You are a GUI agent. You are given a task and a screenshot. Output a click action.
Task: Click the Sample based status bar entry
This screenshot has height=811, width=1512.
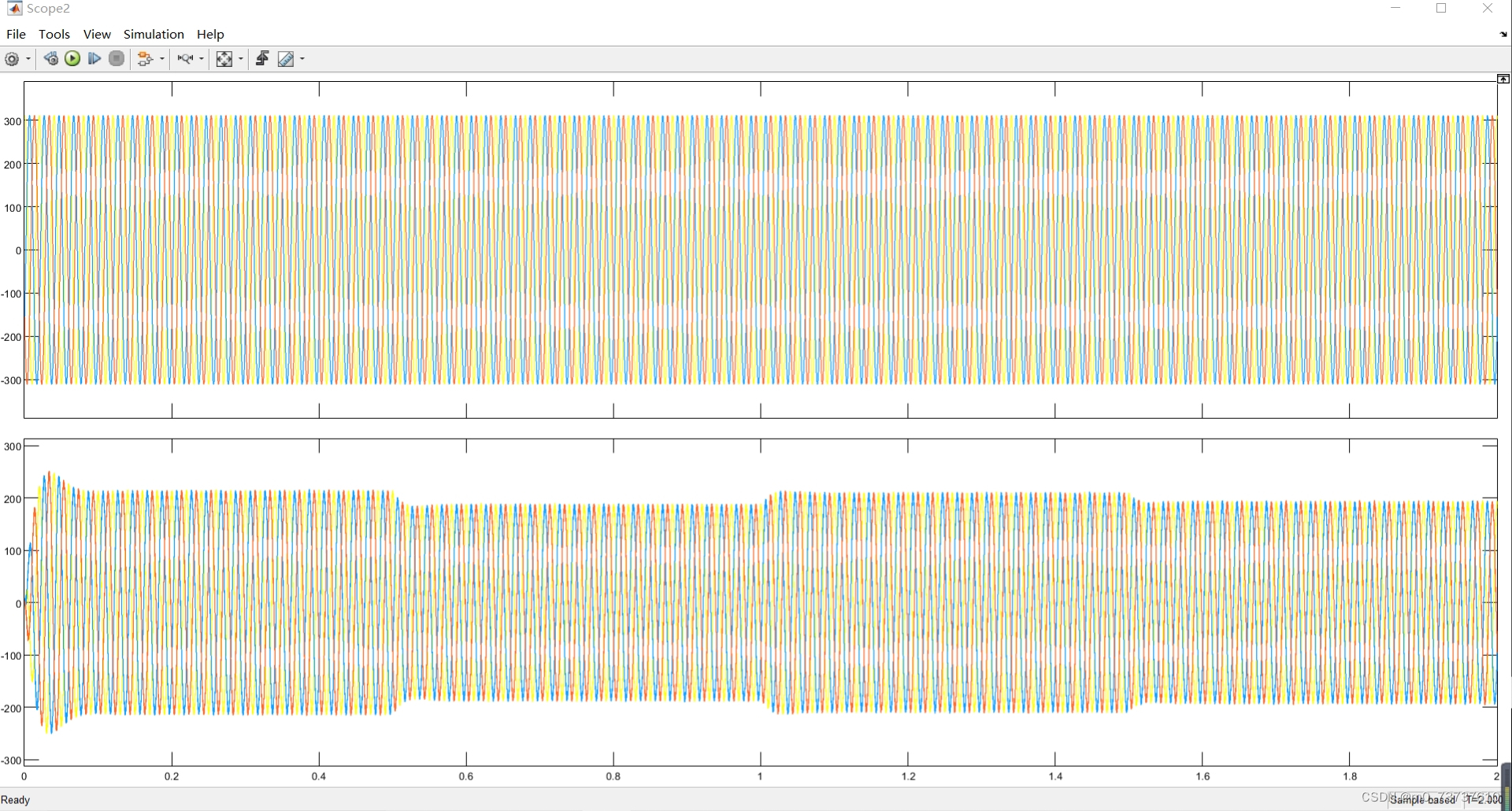1423,800
